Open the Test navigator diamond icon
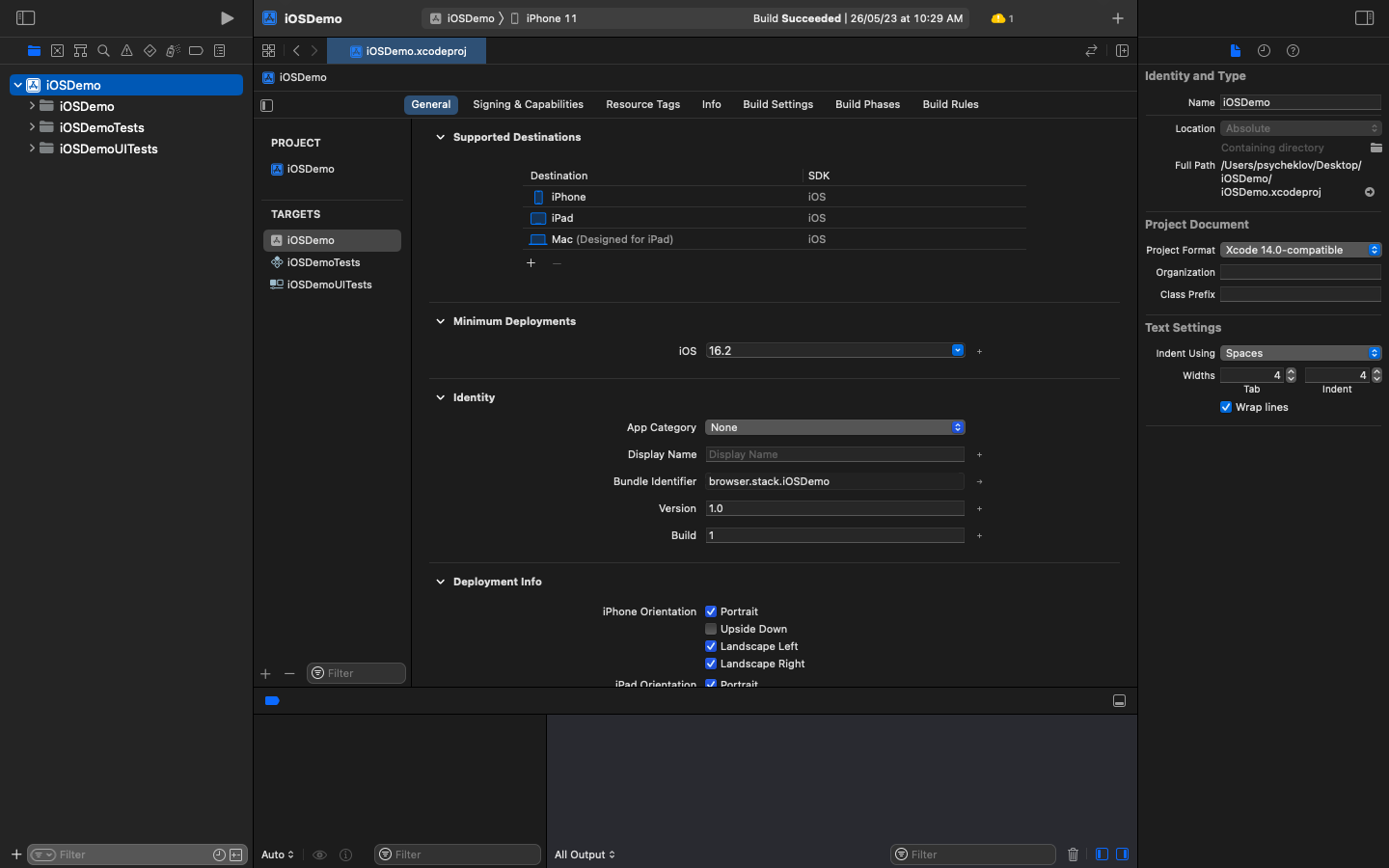The image size is (1389, 868). click(150, 50)
